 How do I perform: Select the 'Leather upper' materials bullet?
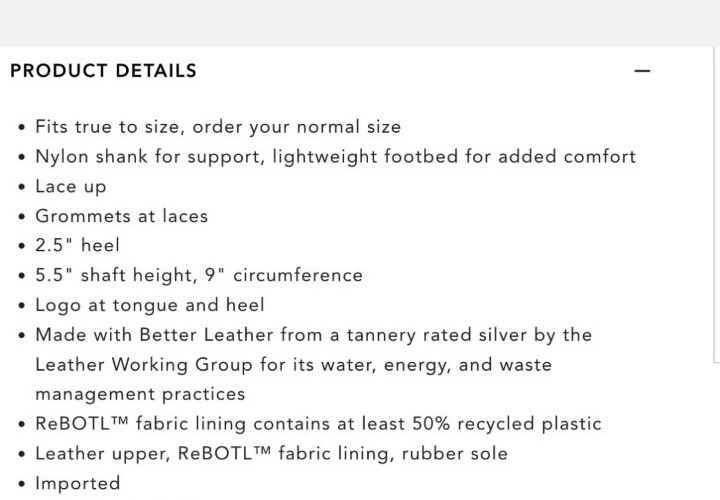click(271, 453)
